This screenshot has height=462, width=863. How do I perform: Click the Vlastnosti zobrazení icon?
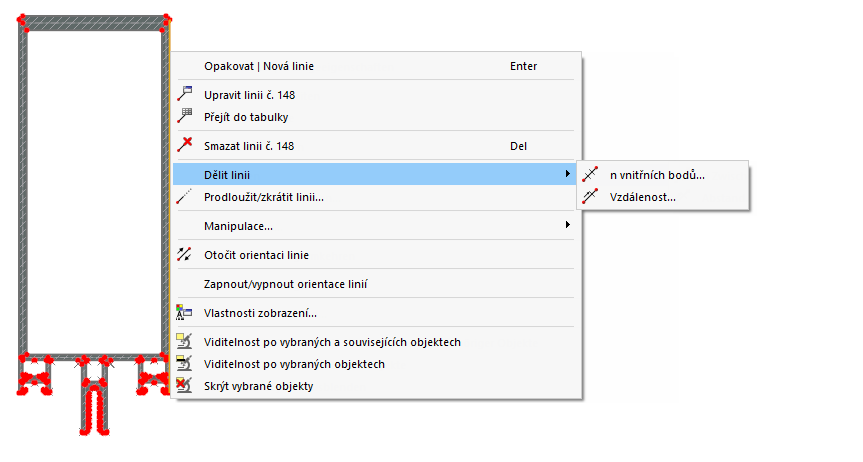click(x=184, y=313)
